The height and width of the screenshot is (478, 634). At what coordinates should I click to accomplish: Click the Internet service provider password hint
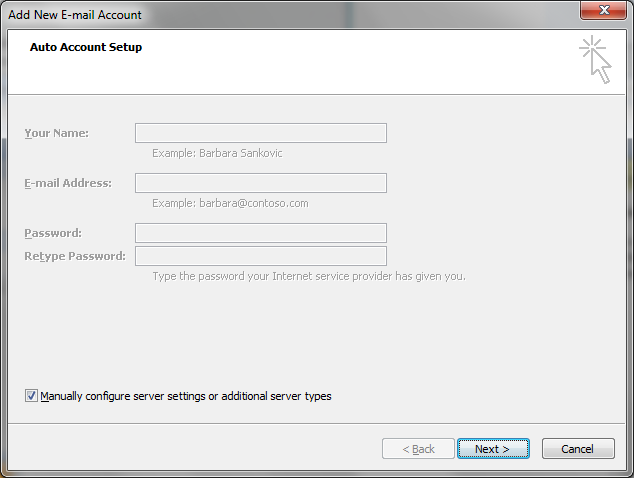pyautogui.click(x=308, y=276)
